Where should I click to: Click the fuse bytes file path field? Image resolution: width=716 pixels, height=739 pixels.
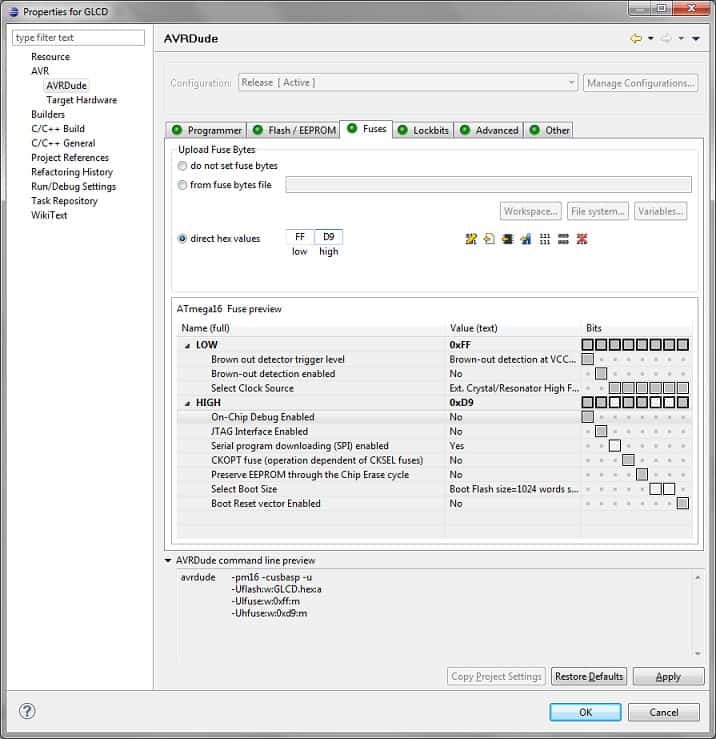(x=488, y=184)
